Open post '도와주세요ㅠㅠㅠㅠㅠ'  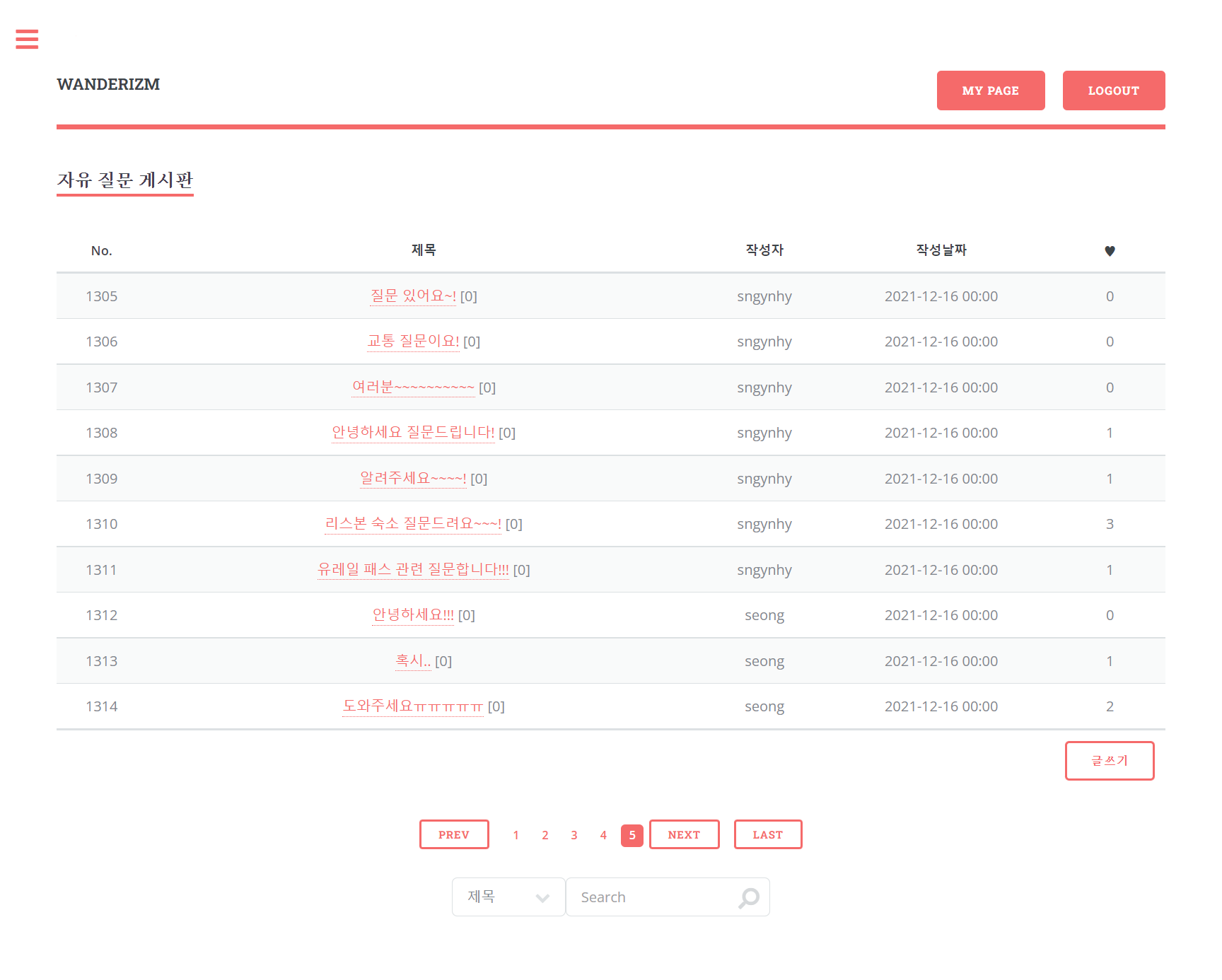[413, 706]
